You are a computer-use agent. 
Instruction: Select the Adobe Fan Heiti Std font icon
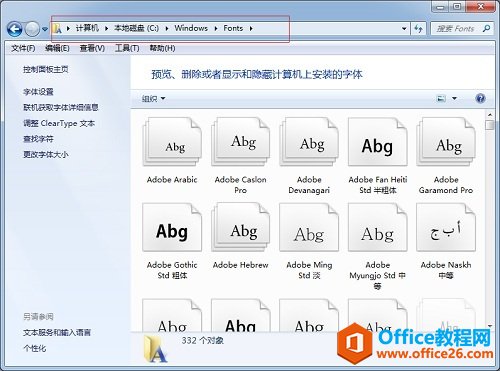(x=378, y=142)
